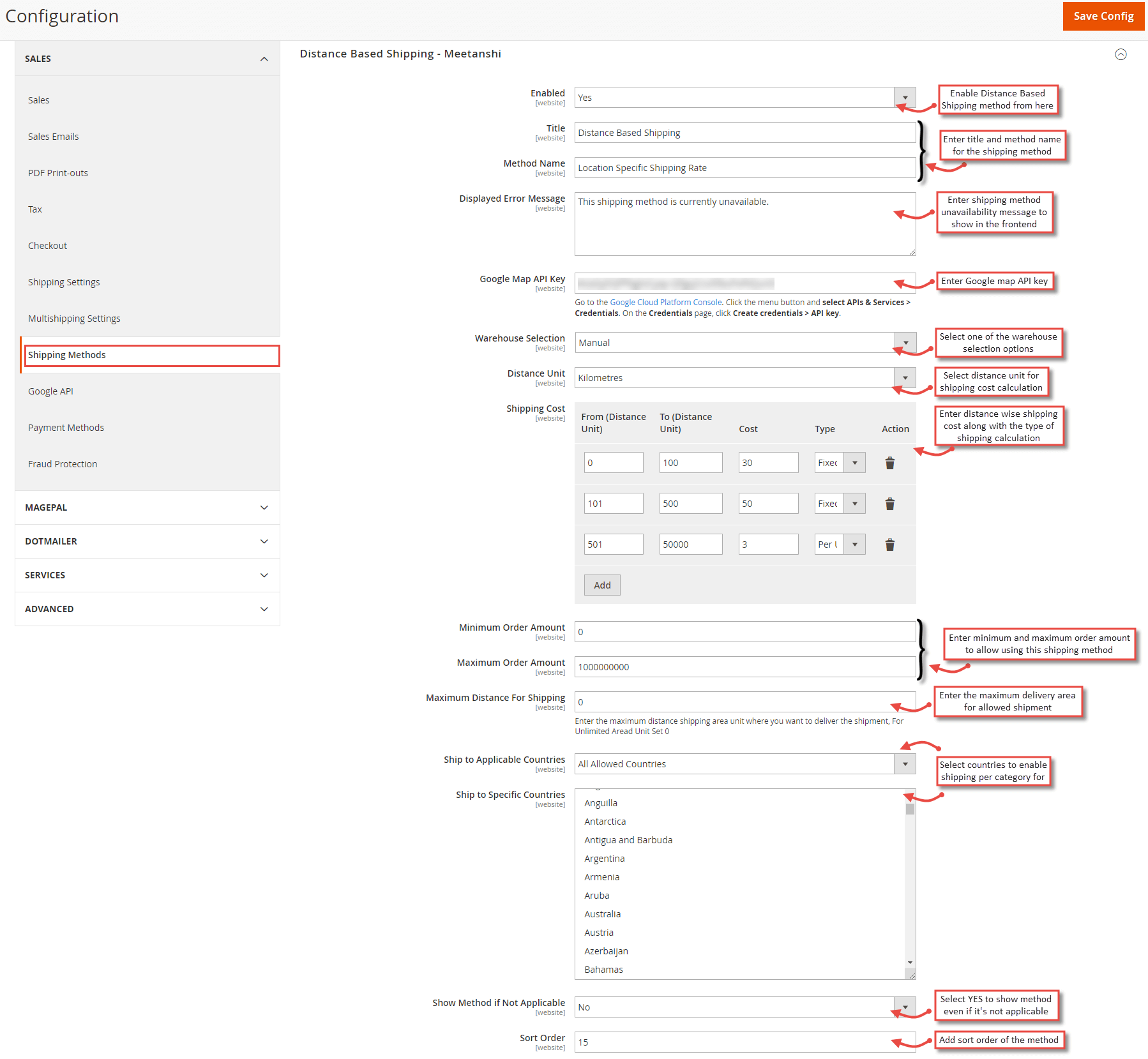1148x1059 pixels.
Task: Select Antigua and Barbuda in countries list
Action: click(740, 840)
